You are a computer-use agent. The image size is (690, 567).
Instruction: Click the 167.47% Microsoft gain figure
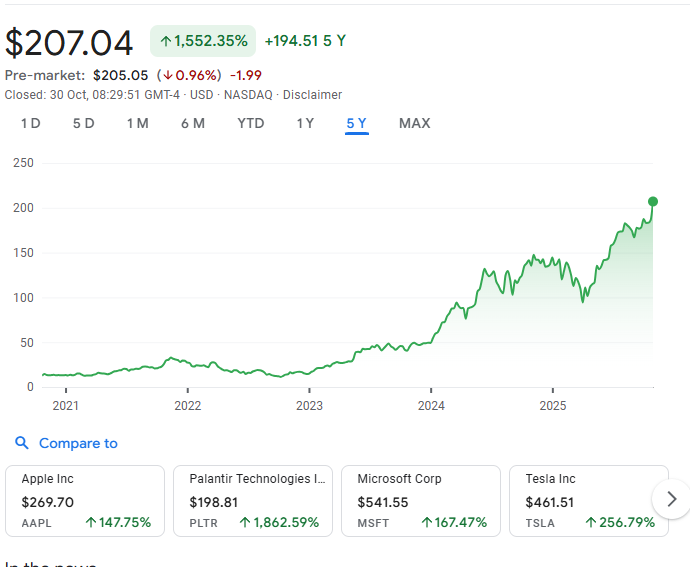click(454, 523)
